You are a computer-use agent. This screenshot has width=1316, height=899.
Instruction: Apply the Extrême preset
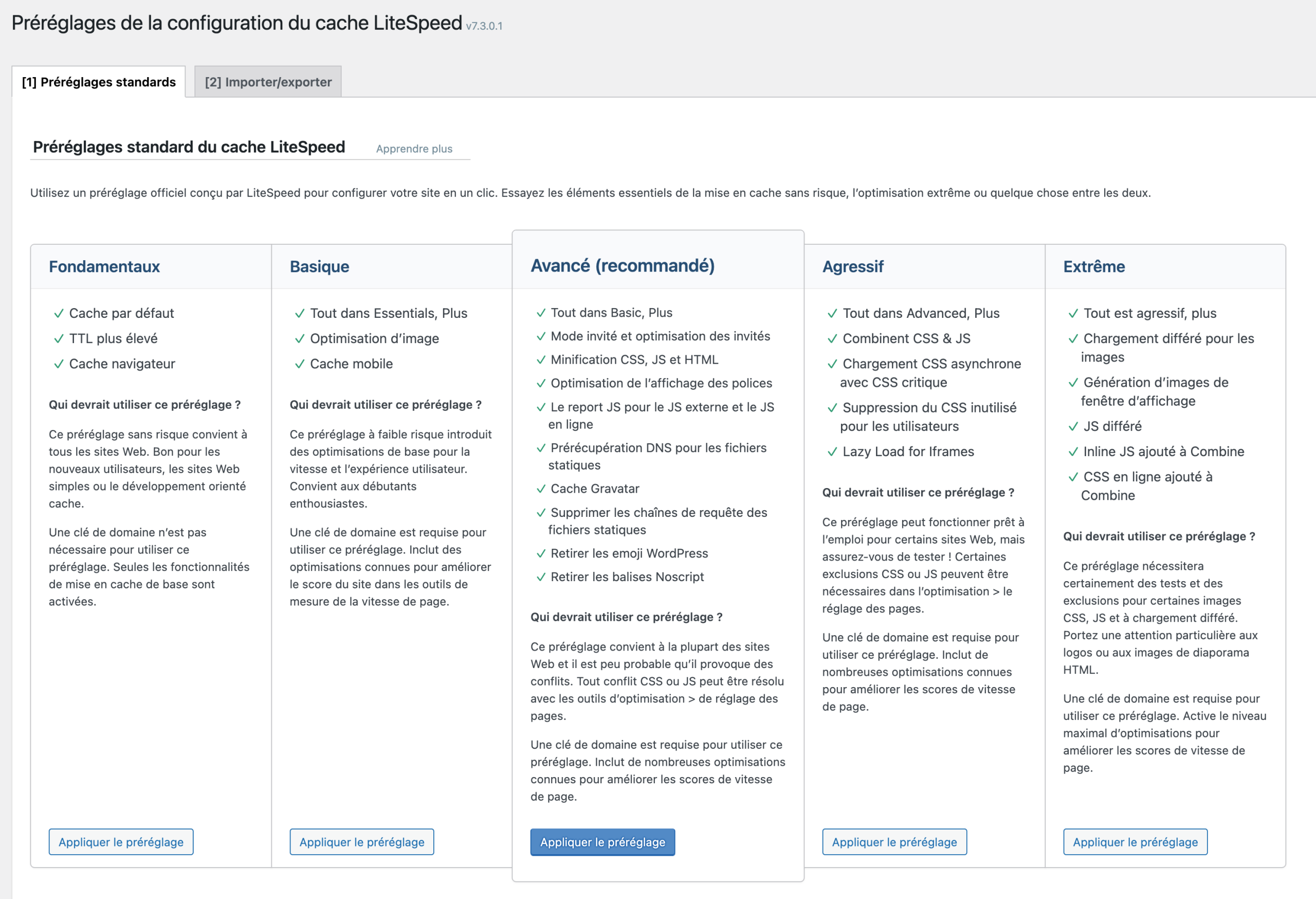tap(1136, 842)
